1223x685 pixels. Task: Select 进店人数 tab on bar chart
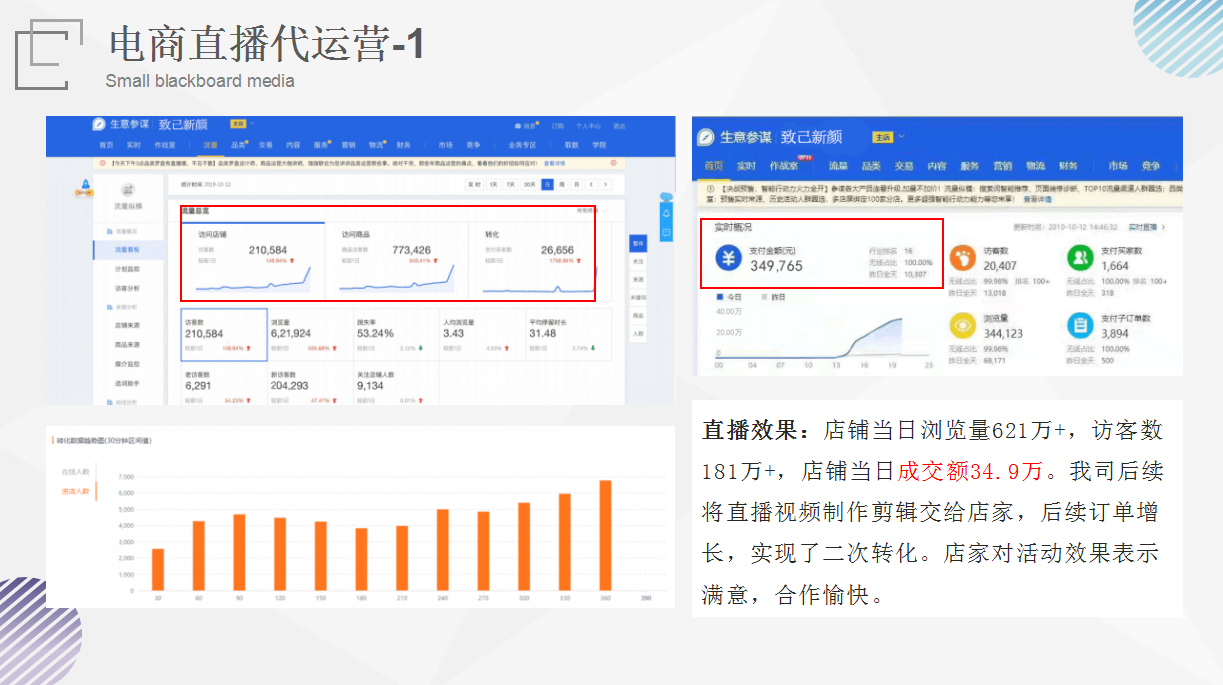pos(76,491)
